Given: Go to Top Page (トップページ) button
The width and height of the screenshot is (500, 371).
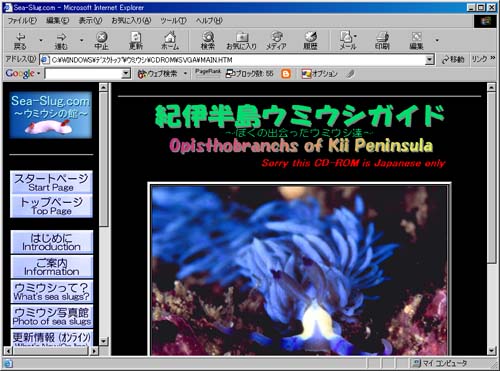Looking at the screenshot, I should coord(51,206).
